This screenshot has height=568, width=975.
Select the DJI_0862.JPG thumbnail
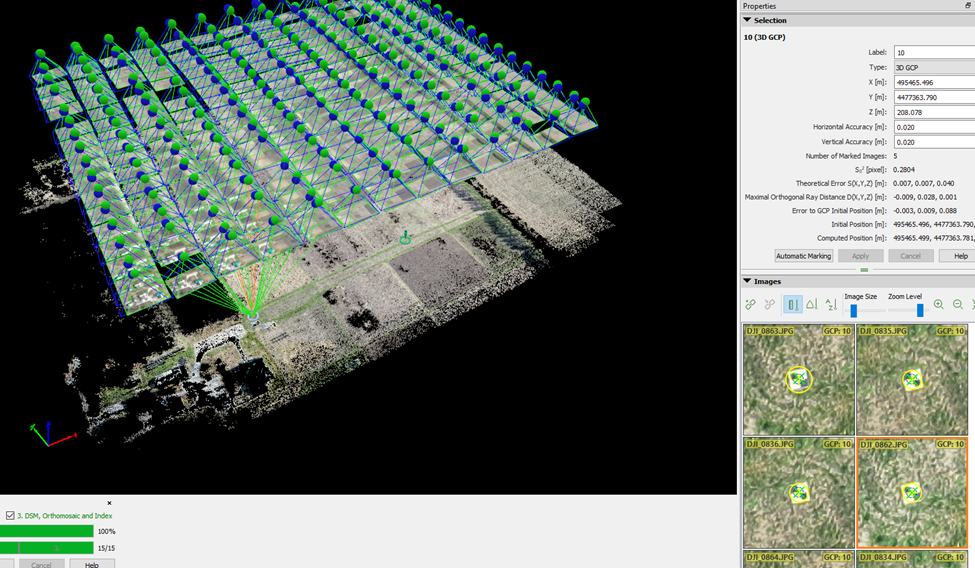pos(912,493)
